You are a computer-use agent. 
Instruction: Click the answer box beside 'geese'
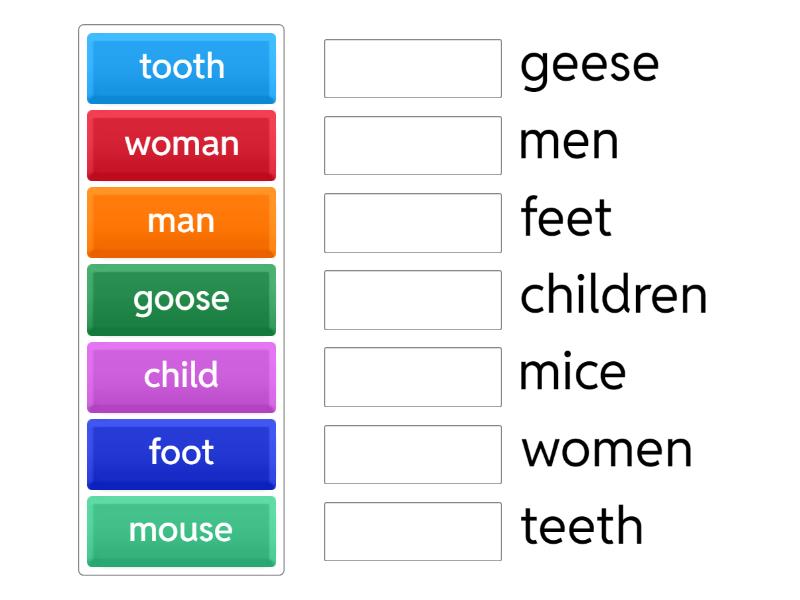412,68
